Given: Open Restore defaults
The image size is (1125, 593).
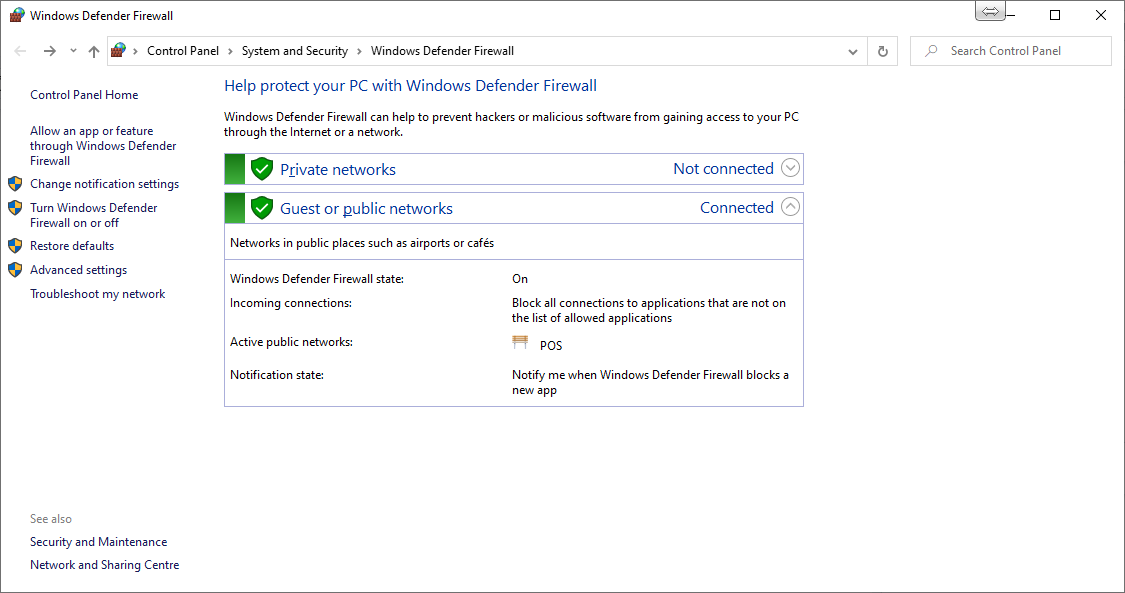Looking at the screenshot, I should point(72,245).
